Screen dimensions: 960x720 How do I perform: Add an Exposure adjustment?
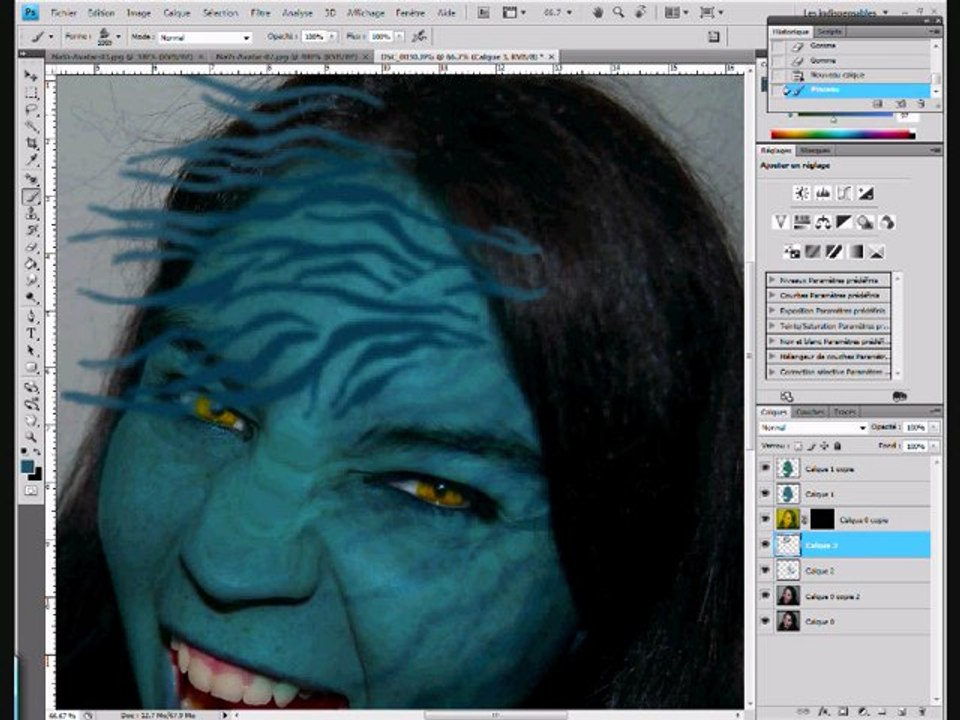(x=866, y=193)
